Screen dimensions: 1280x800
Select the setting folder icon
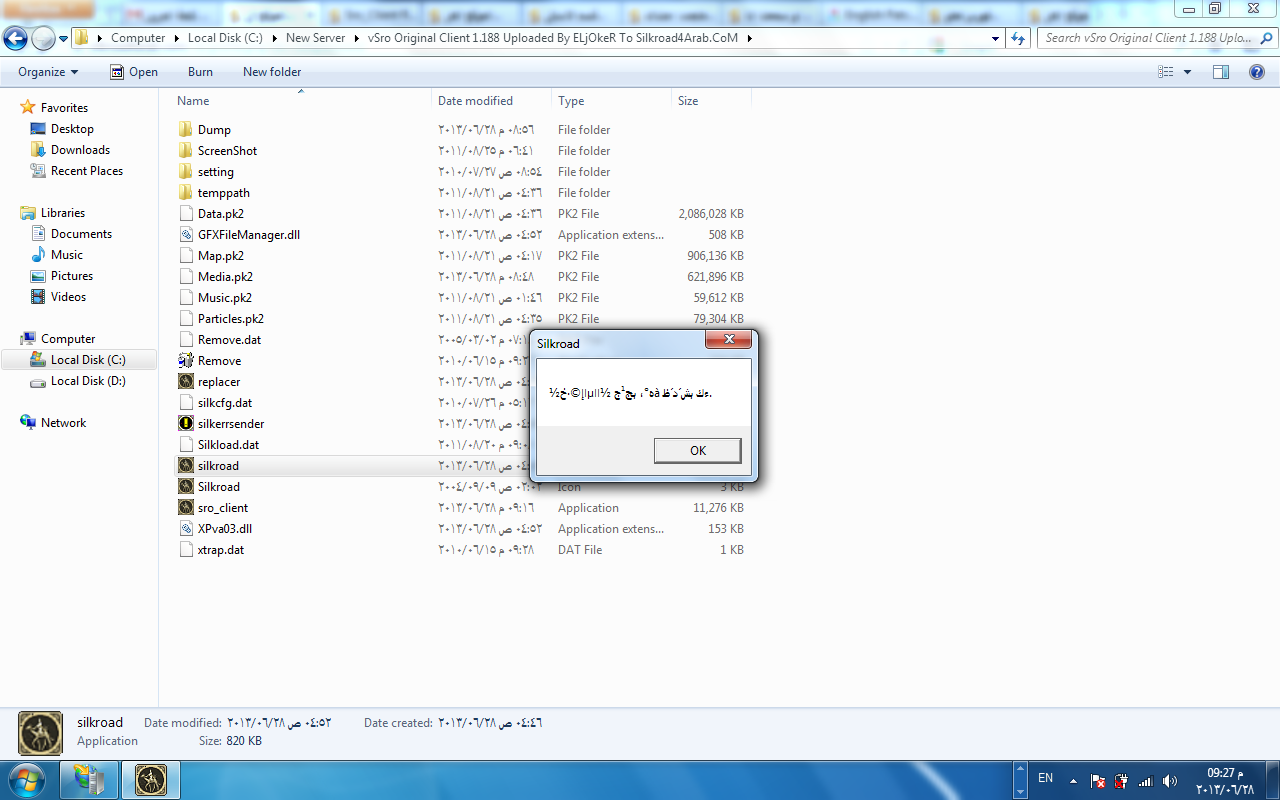tap(186, 171)
